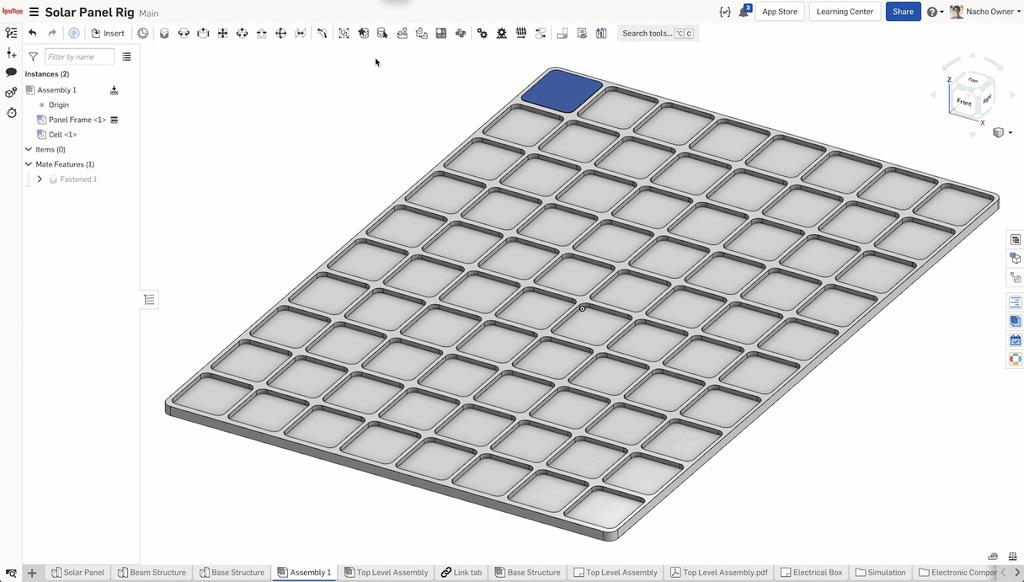Toggle visibility of Panel Frame instance

pyautogui.click(x=114, y=119)
